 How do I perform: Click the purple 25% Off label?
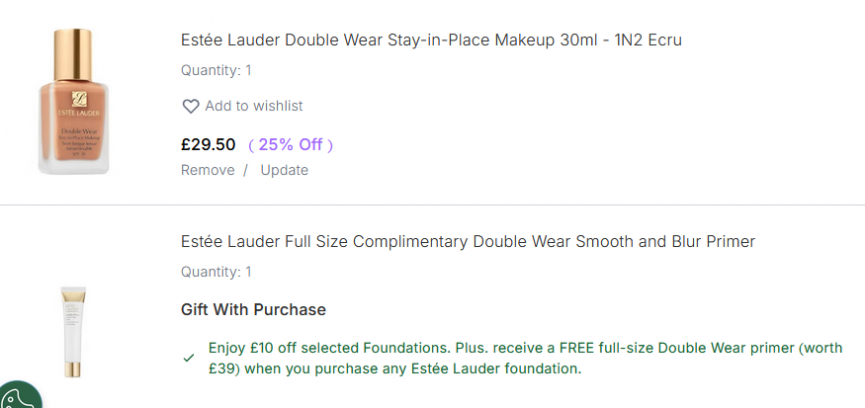290,144
